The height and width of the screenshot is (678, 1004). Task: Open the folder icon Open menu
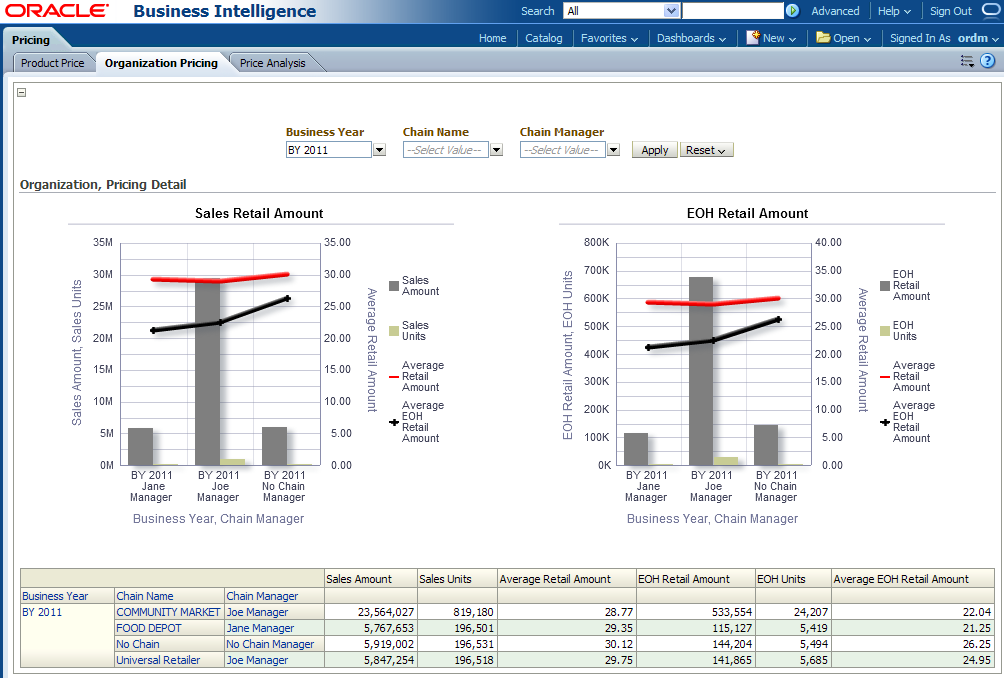tap(843, 38)
